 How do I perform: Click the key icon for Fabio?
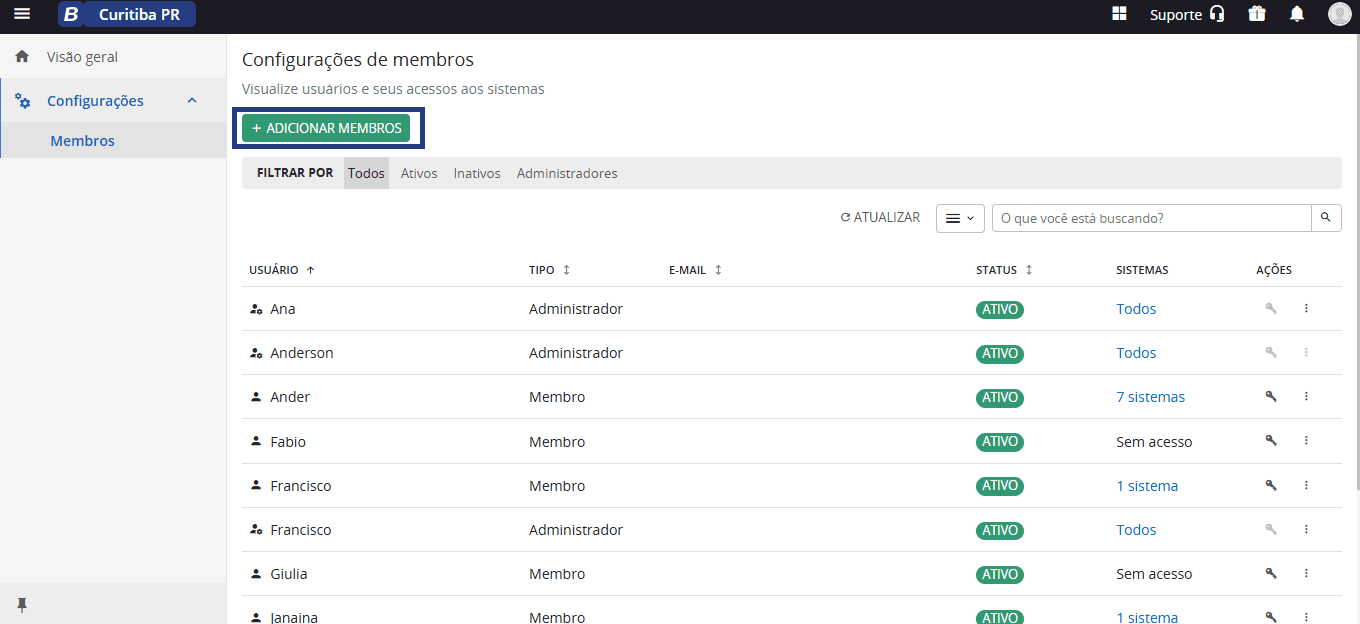(1271, 441)
